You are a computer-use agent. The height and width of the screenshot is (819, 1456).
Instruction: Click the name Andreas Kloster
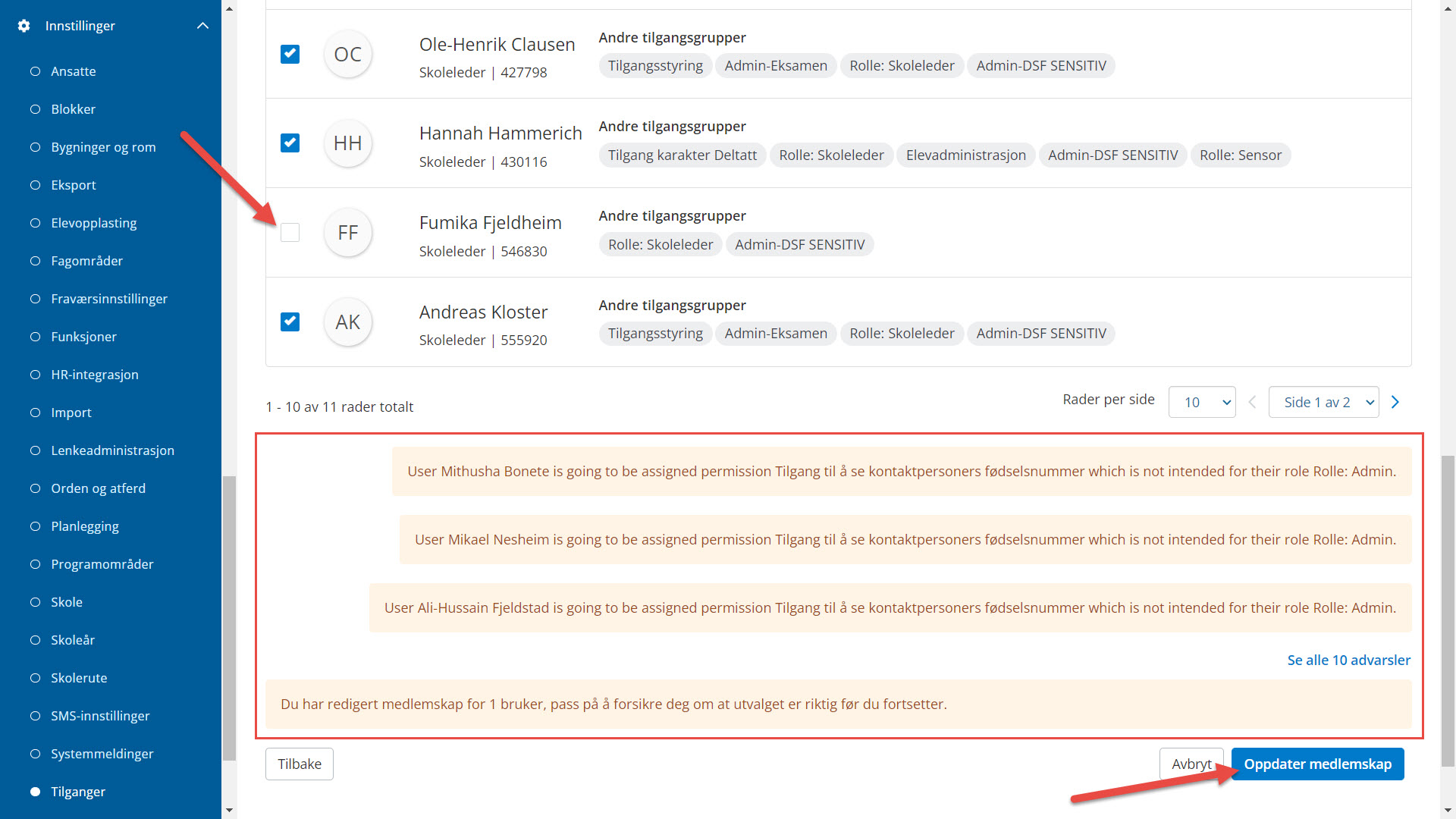point(483,312)
